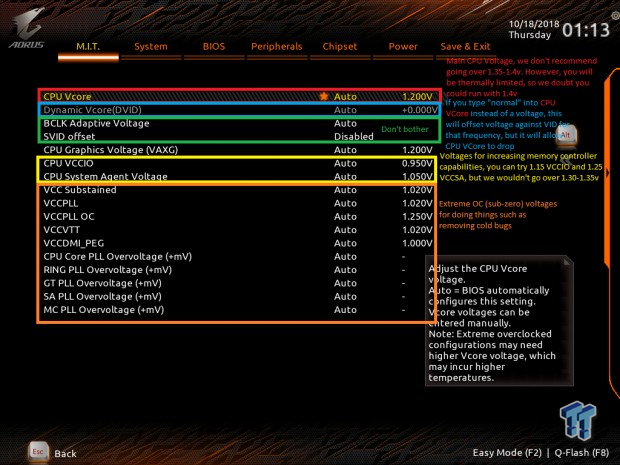Select SA PLL Overvoltage (+mV) label

pos(102,297)
